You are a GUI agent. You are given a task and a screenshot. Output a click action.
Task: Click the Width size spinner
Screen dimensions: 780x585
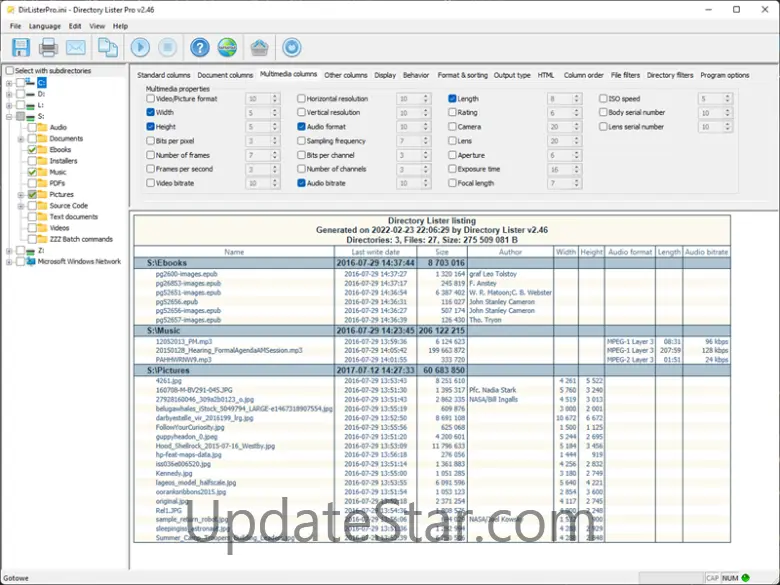275,112
